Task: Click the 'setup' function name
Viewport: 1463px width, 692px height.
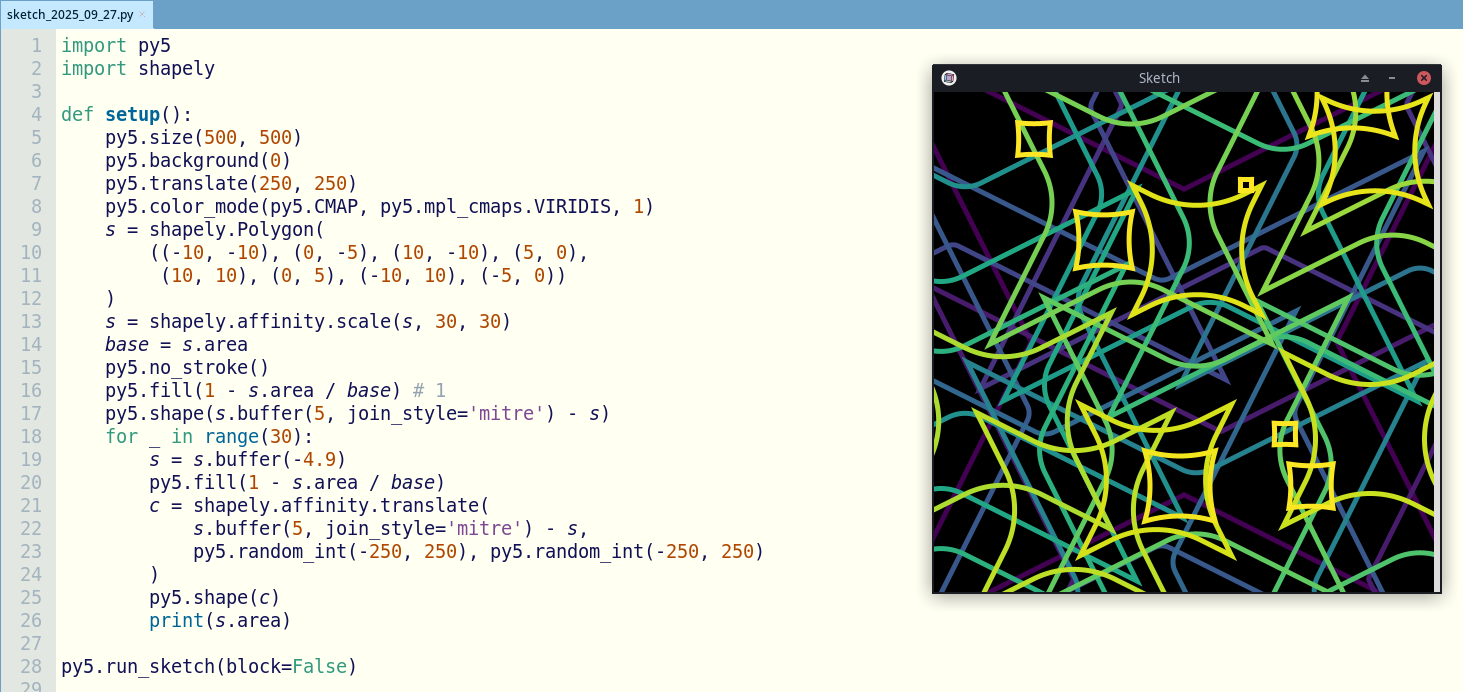Action: pos(132,114)
